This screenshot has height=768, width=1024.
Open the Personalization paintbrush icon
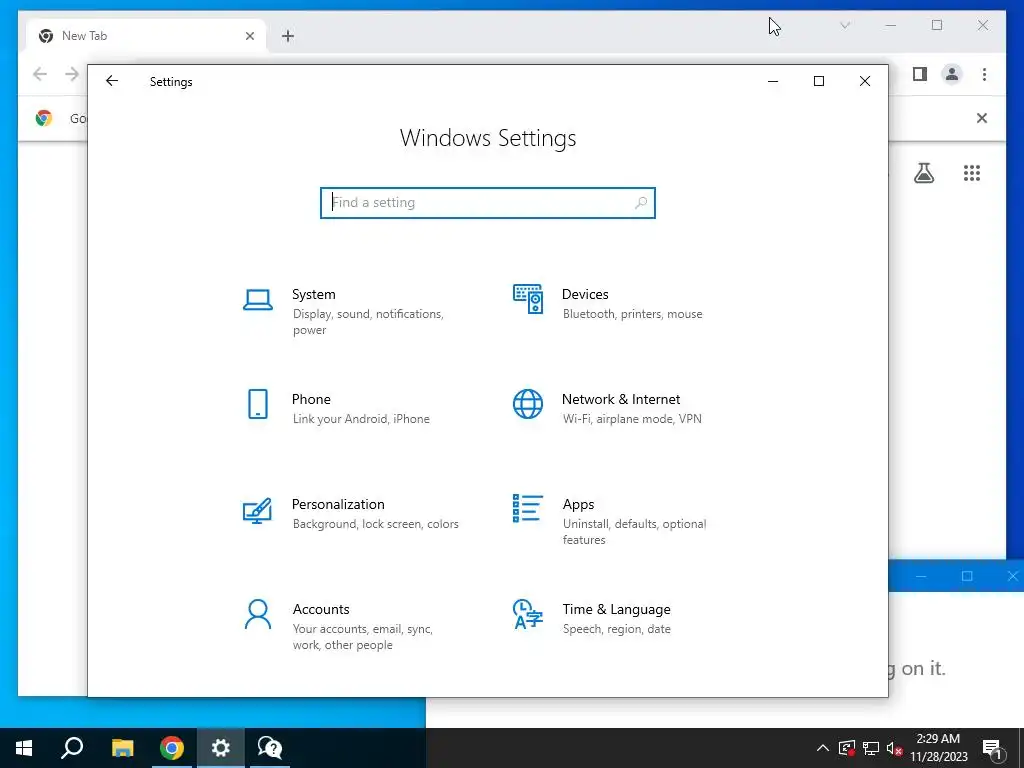click(x=257, y=511)
